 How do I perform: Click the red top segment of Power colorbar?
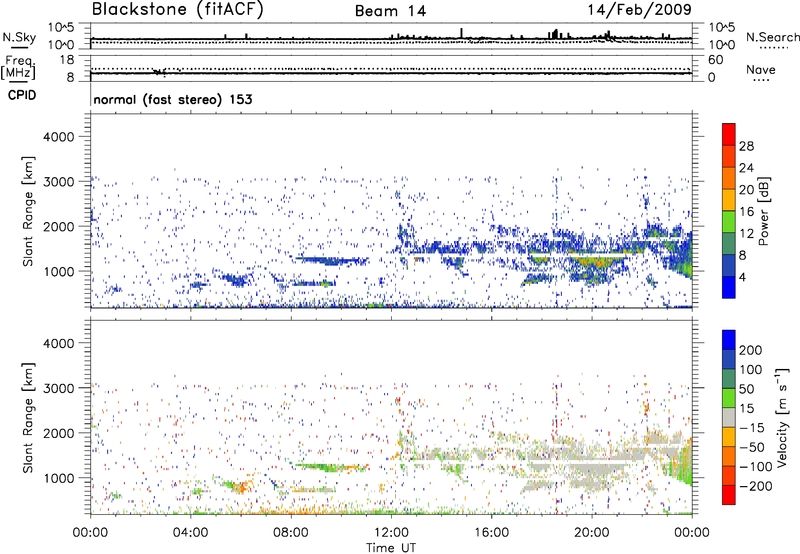pos(729,135)
